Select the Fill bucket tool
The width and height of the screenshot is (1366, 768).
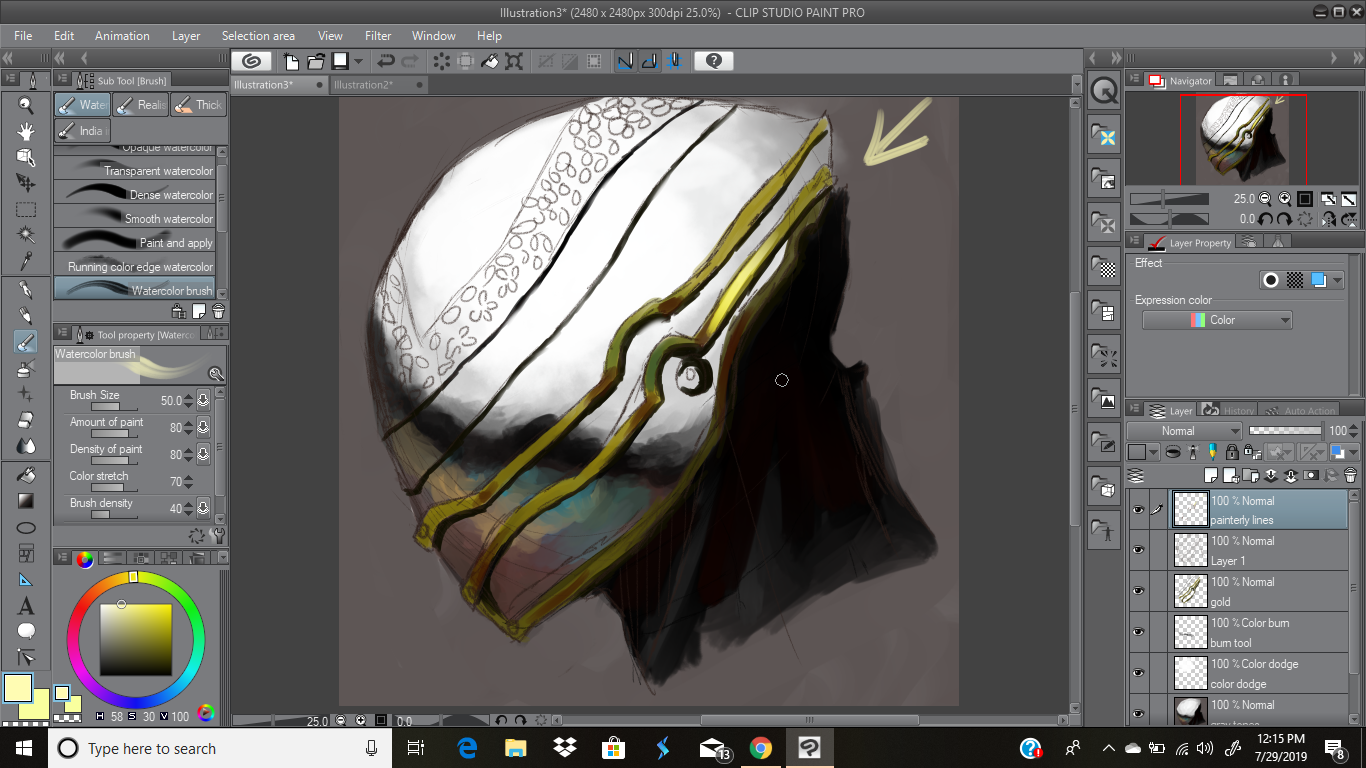(x=26, y=475)
